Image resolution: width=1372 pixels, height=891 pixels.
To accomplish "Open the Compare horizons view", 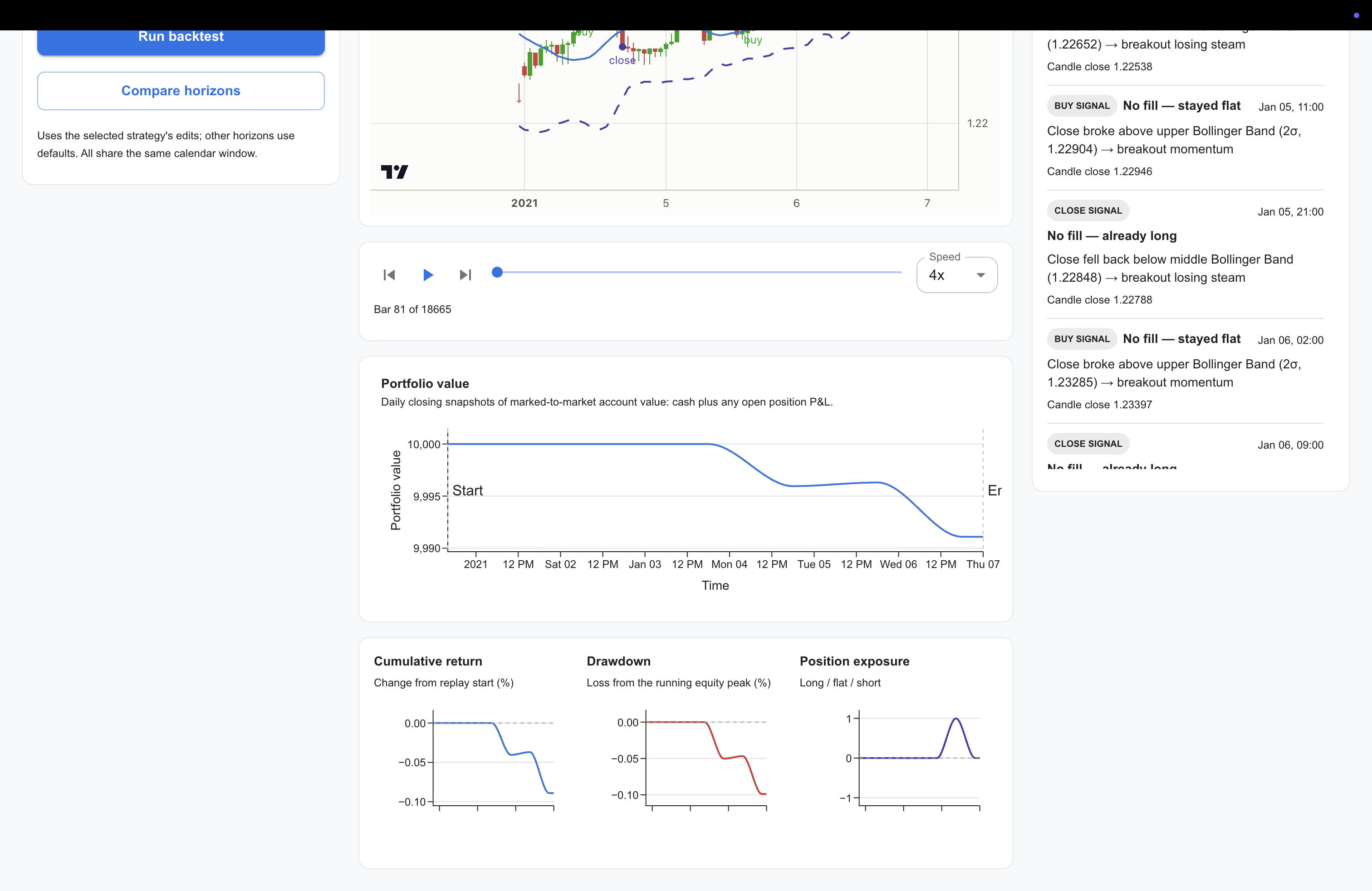I will coord(181,90).
